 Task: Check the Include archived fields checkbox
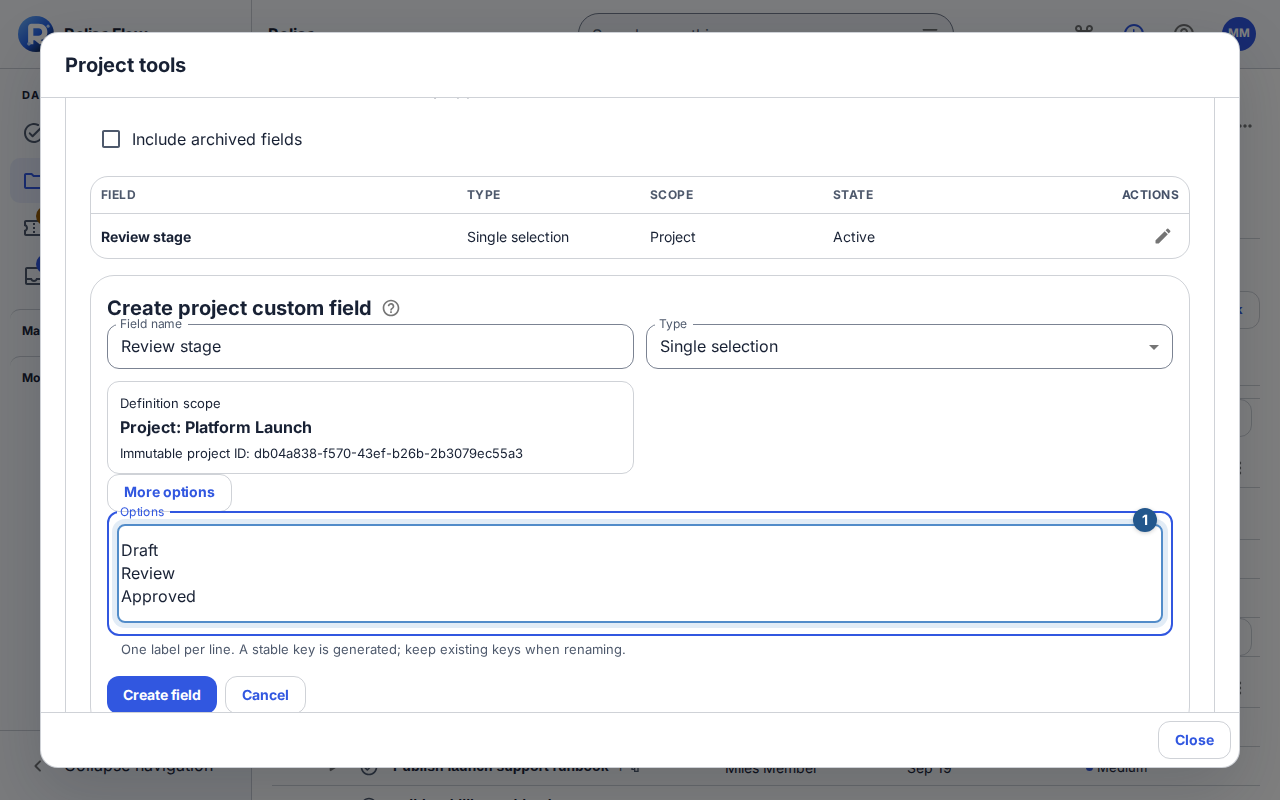coord(111,139)
